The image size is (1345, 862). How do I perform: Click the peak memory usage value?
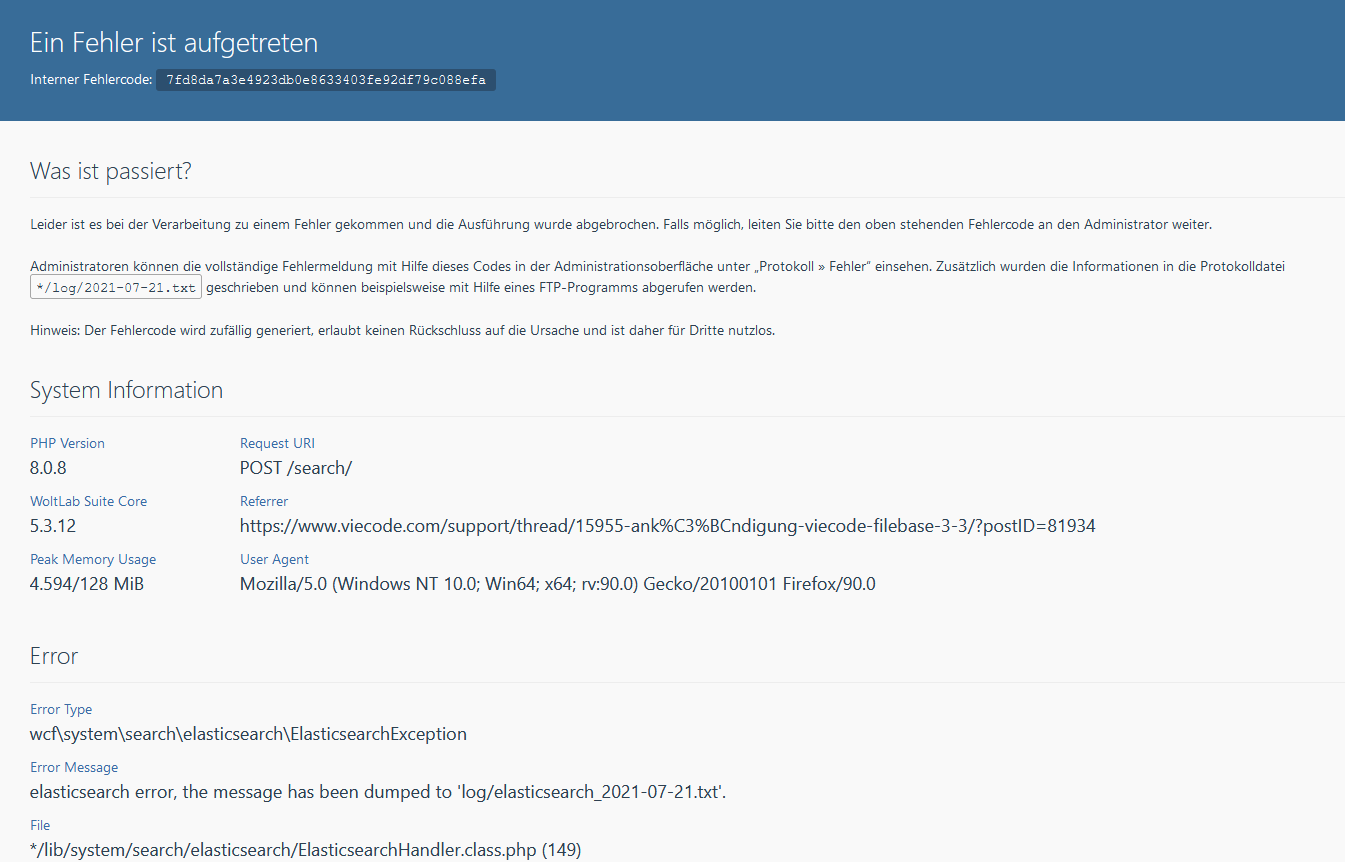87,583
